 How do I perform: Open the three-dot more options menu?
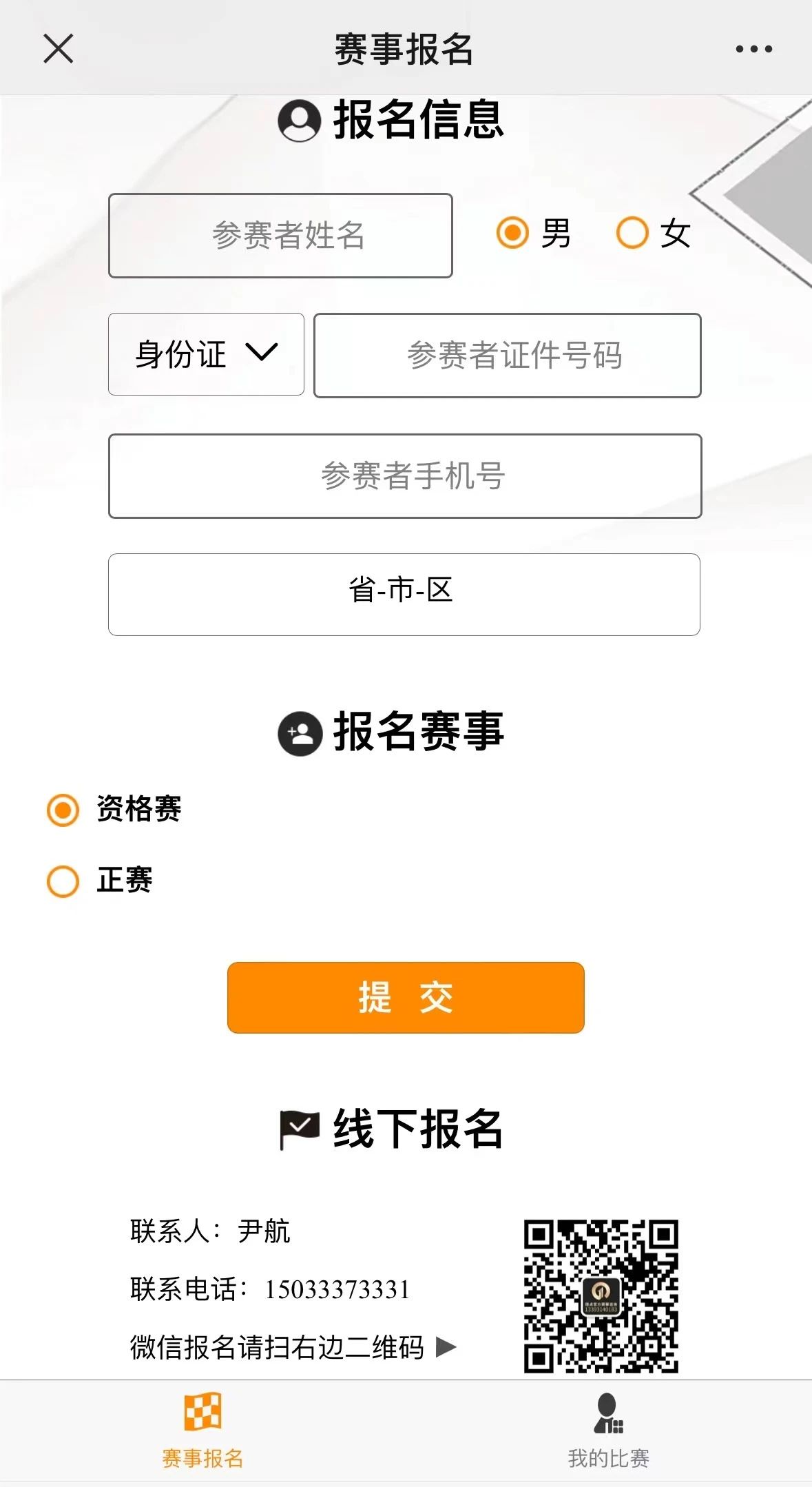(753, 49)
